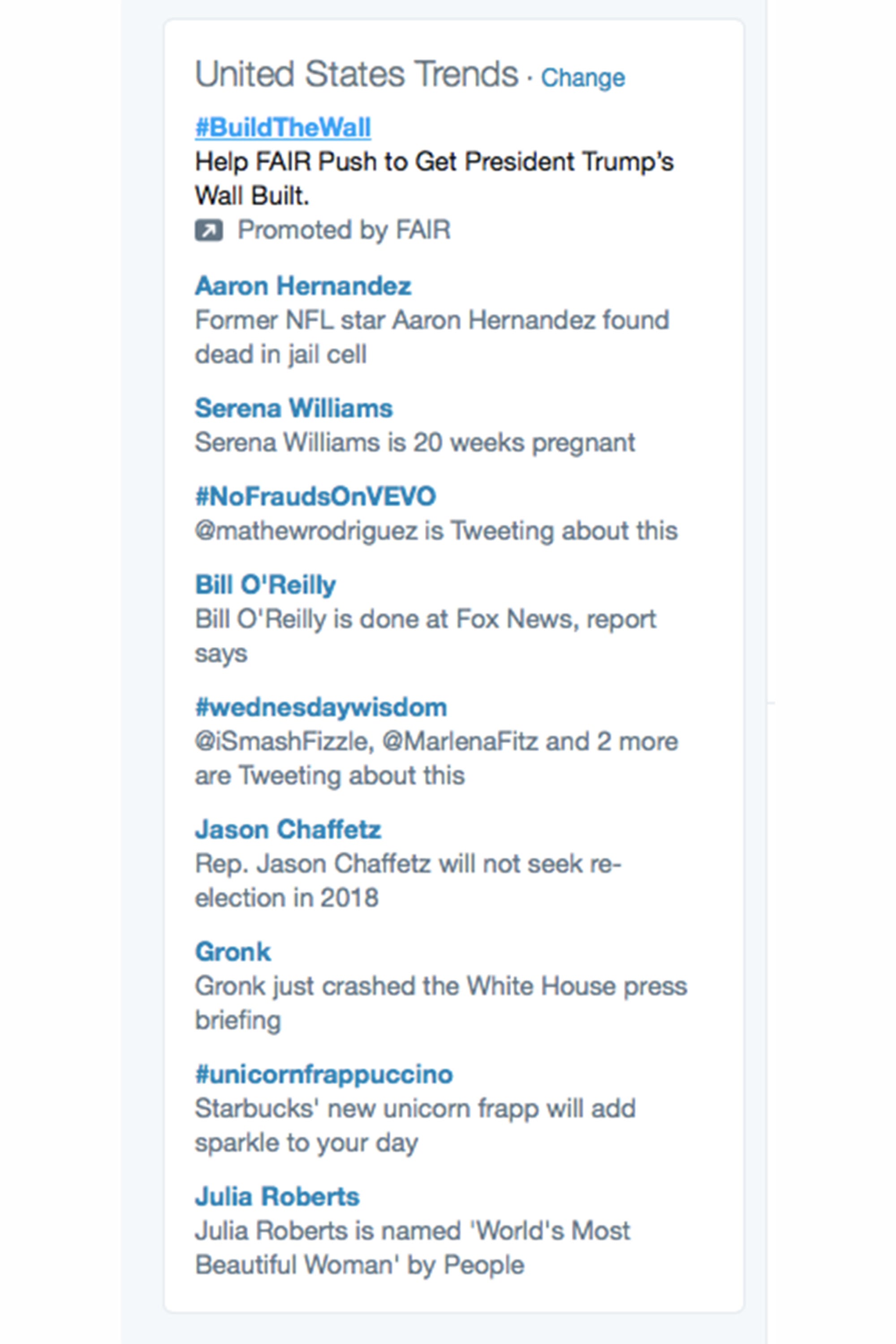896x1344 pixels.
Task: Open the Aaron Hernandez trend
Action: click(x=303, y=286)
